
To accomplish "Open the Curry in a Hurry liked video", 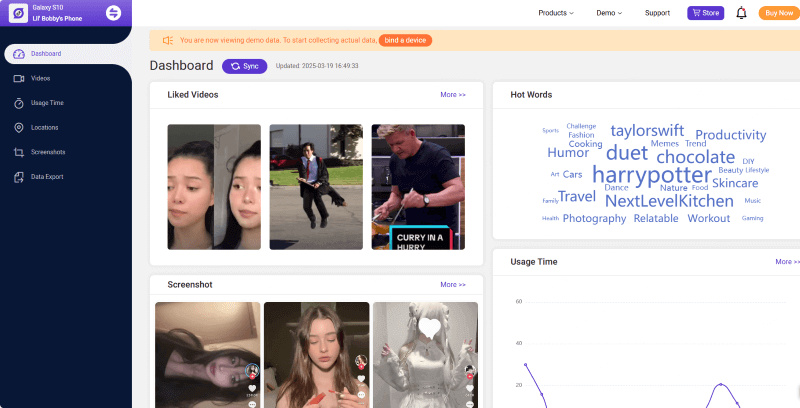I will pos(418,187).
